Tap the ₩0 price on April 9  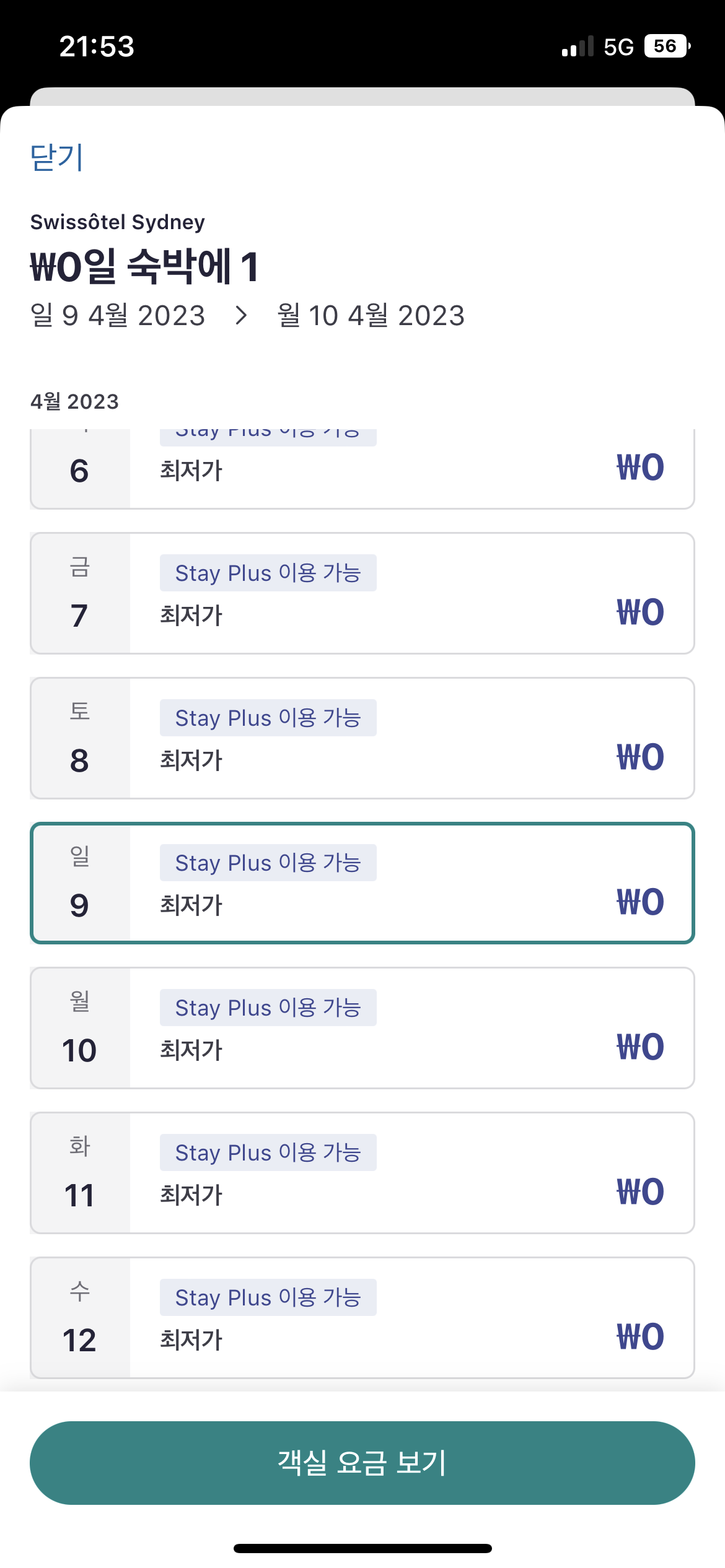(x=641, y=902)
